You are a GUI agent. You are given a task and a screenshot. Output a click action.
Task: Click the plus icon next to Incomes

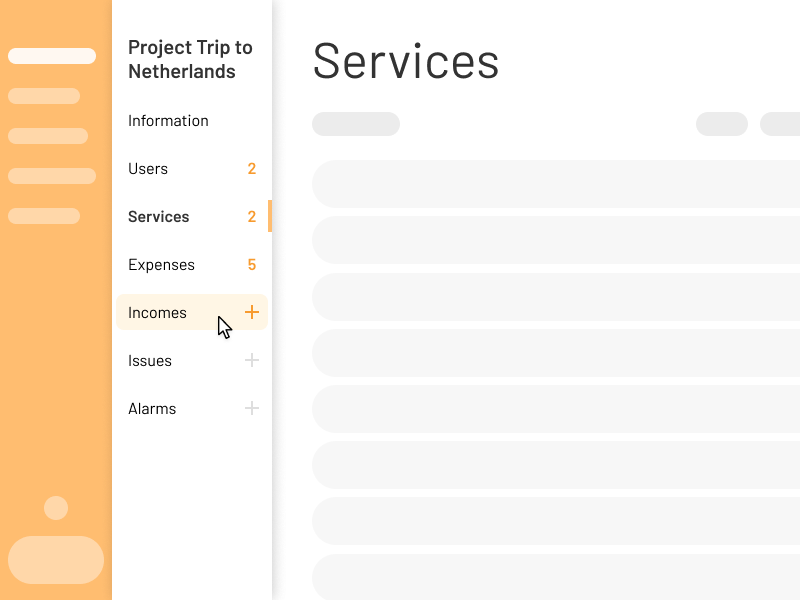pyautogui.click(x=252, y=312)
